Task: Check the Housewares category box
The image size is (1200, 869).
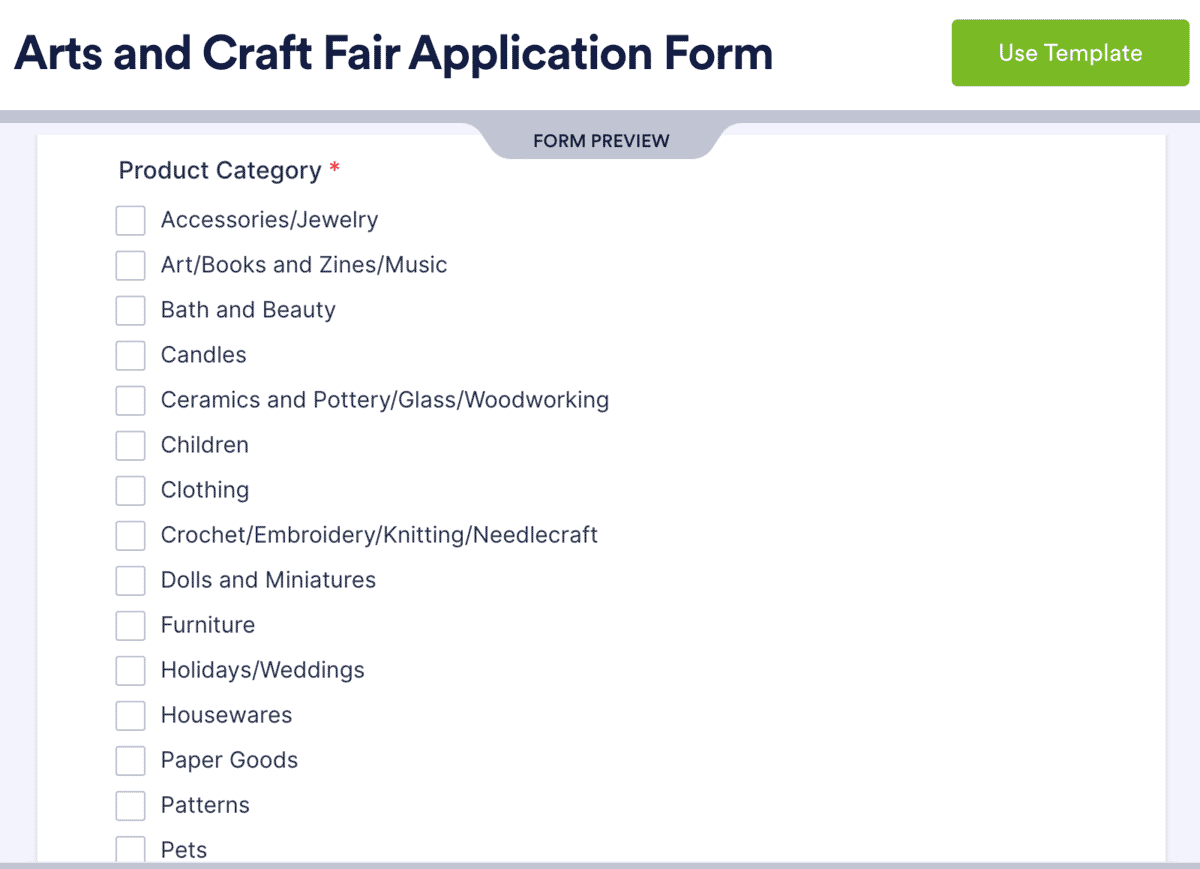Action: [x=130, y=716]
